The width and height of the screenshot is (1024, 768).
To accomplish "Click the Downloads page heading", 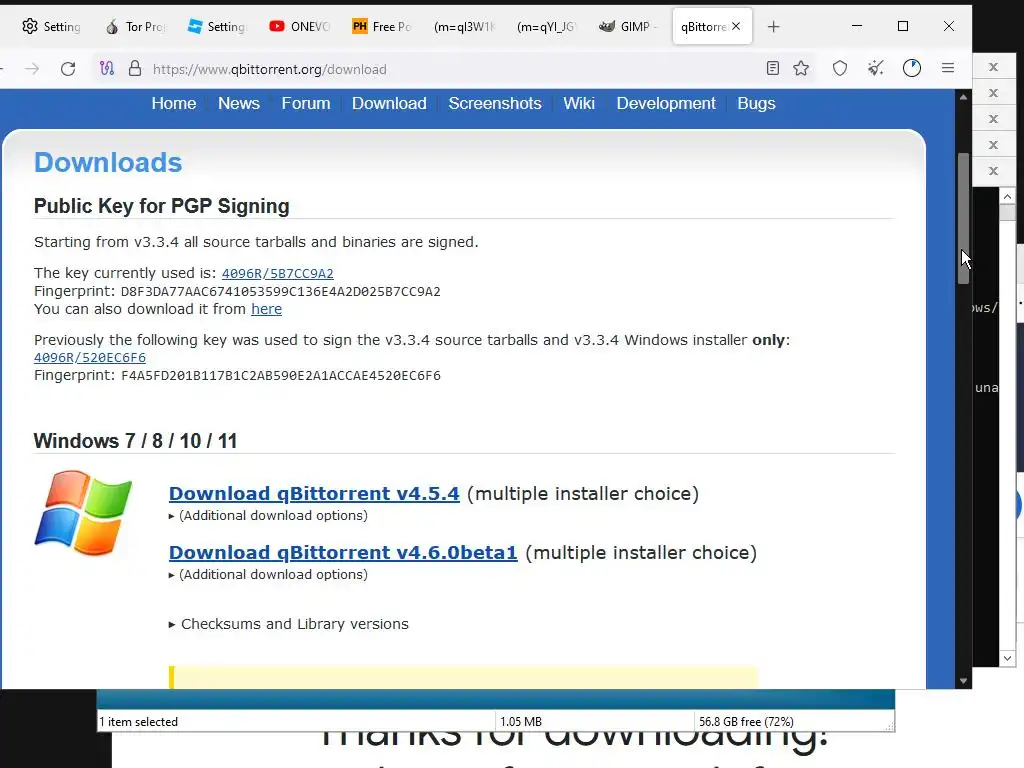I will 108,162.
